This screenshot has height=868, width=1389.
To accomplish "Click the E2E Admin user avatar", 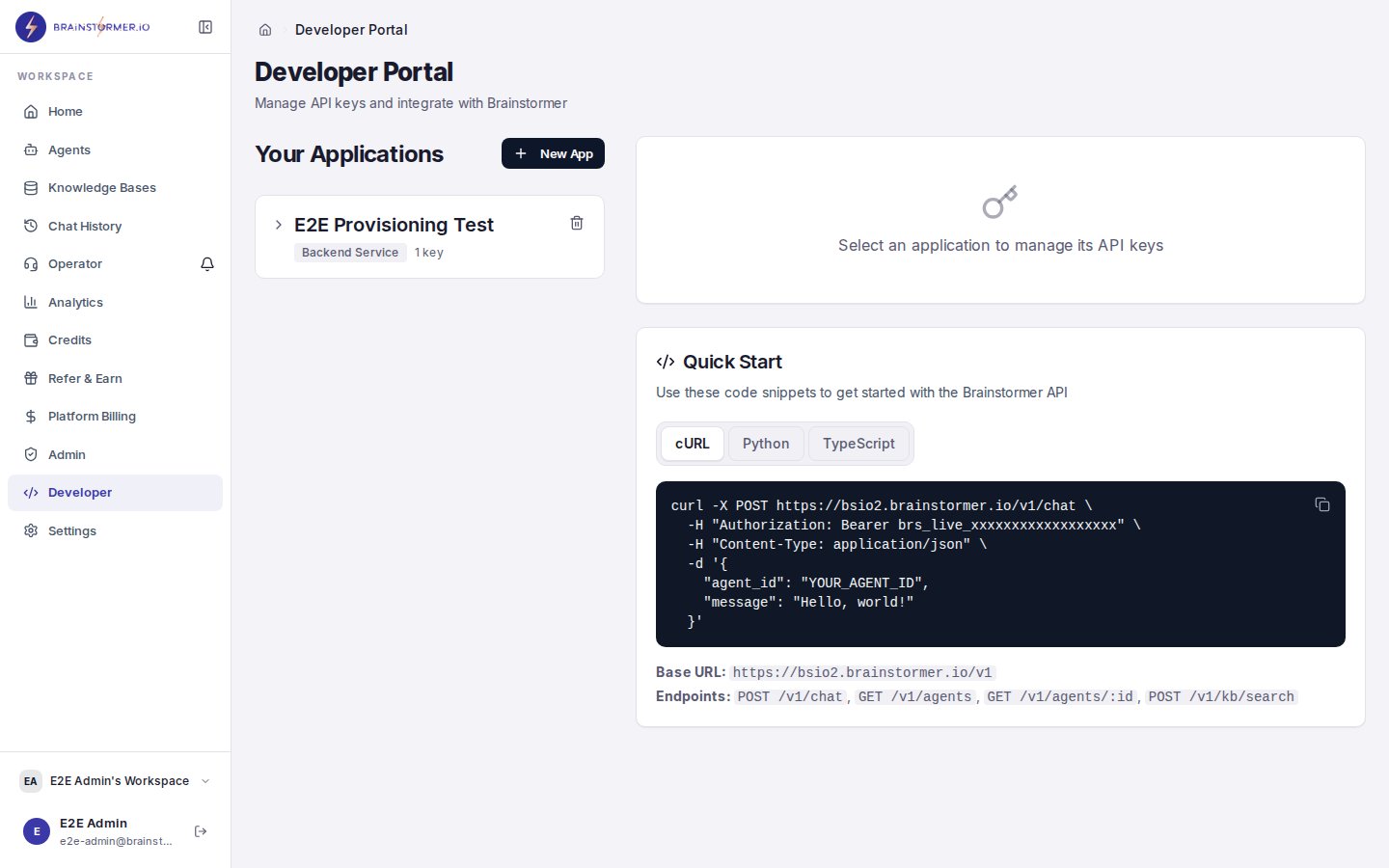I will click(37, 831).
